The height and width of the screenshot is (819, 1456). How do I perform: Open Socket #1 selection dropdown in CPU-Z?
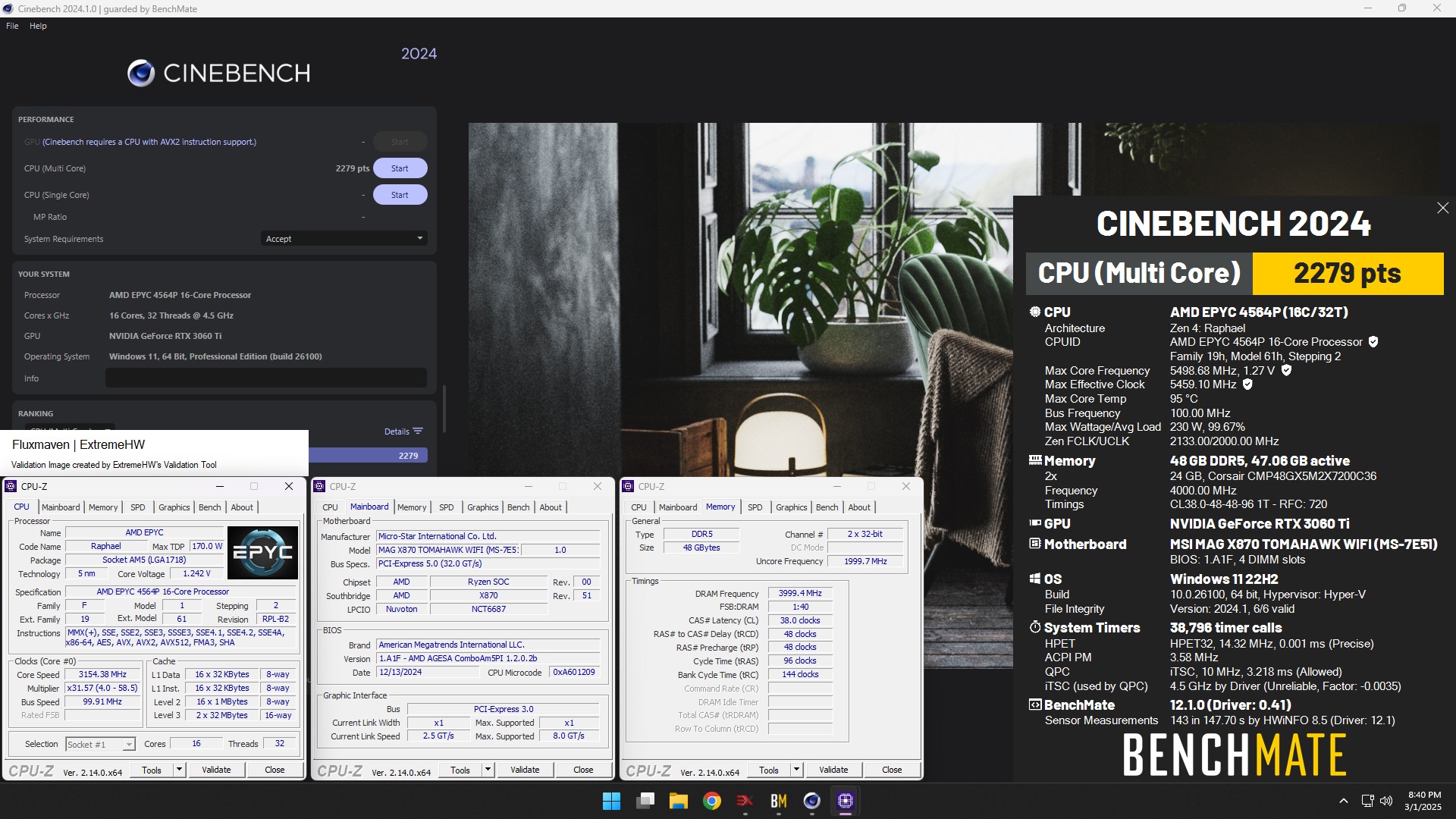point(100,744)
